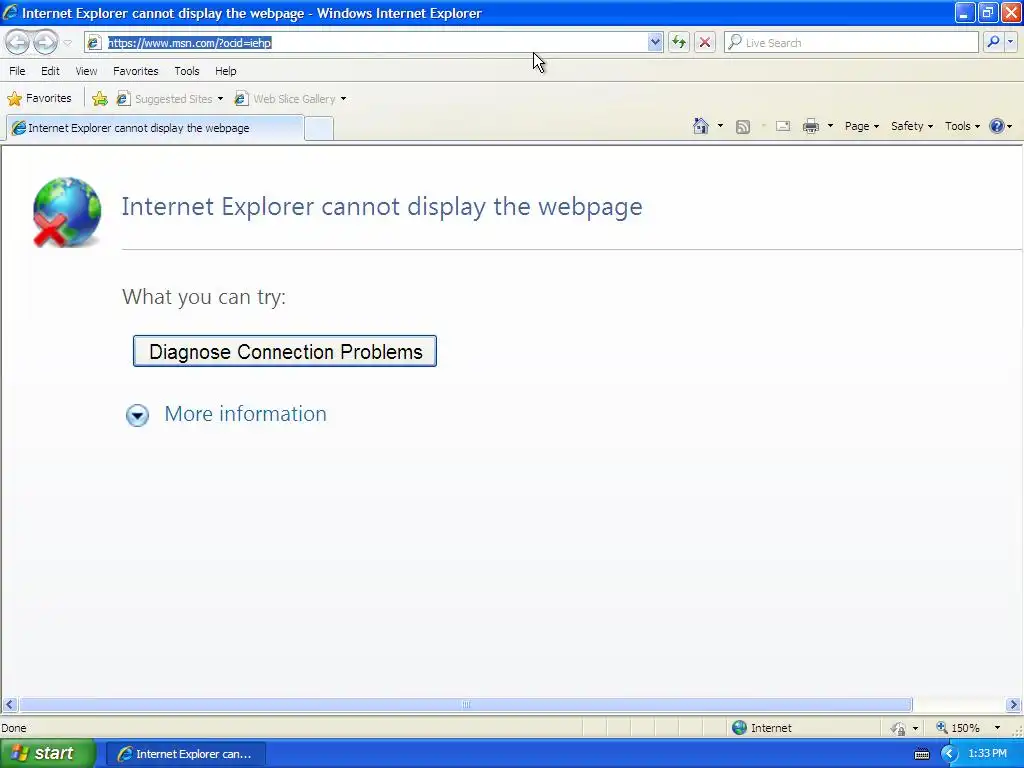1024x768 pixels.
Task: Open Web Slice Gallery favorites link
Action: tap(286, 99)
